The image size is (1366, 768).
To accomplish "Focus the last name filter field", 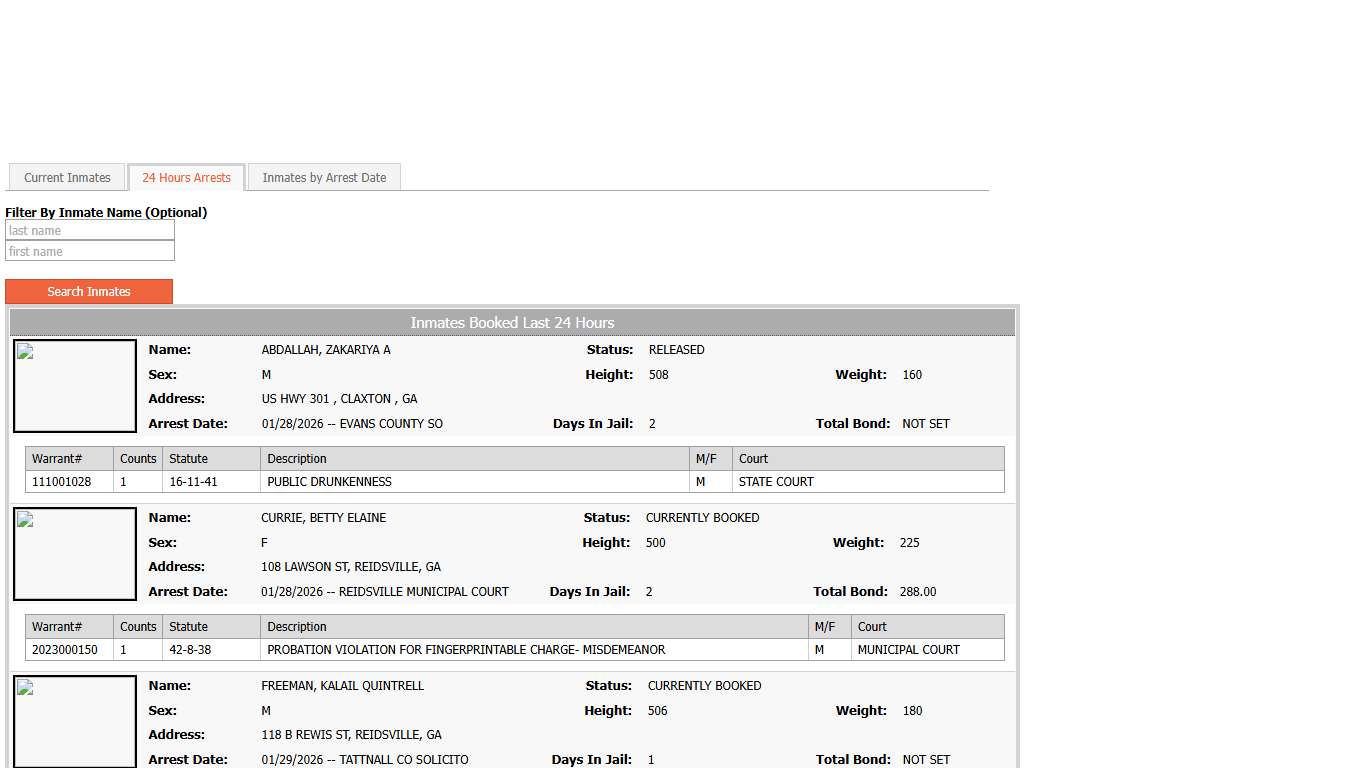I will click(90, 231).
